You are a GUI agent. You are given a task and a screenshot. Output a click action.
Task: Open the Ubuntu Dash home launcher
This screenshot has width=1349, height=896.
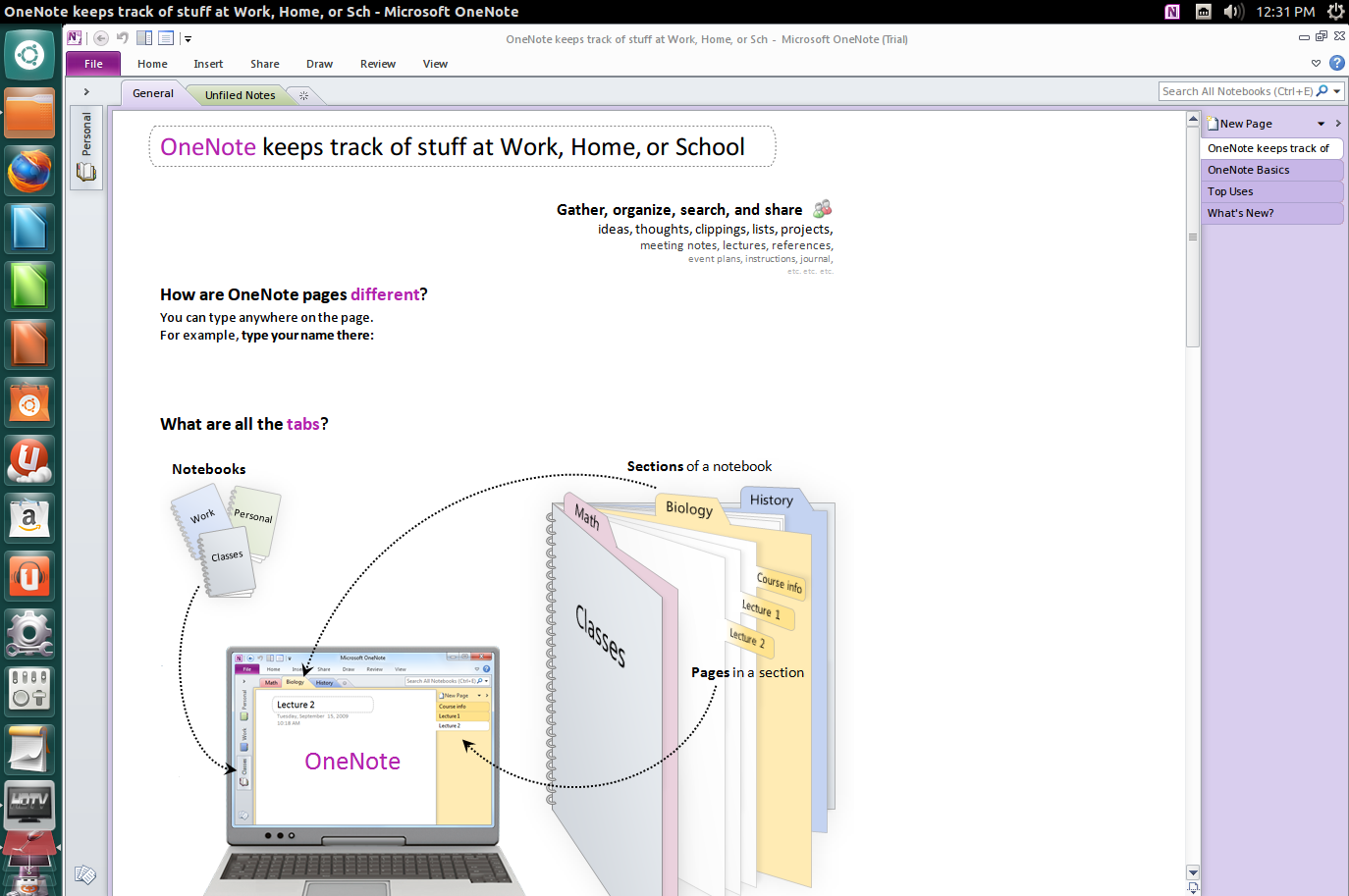29,55
